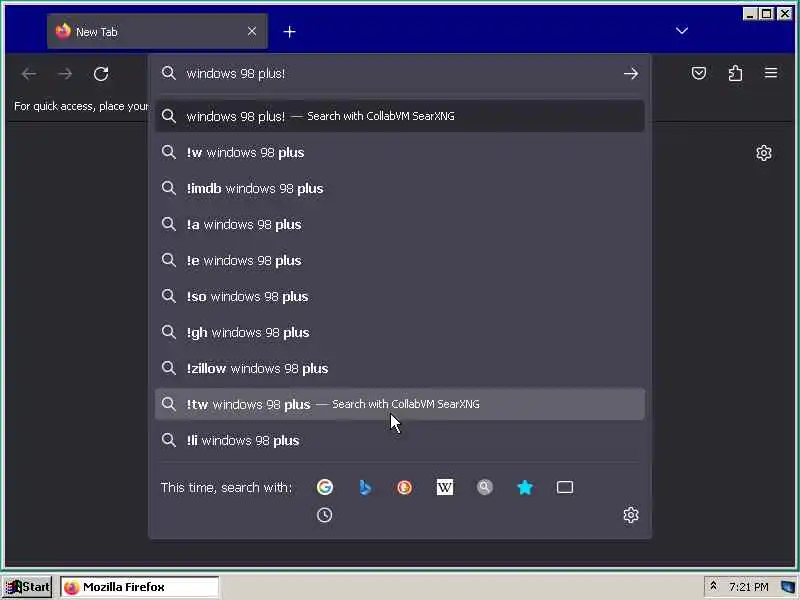The height and width of the screenshot is (600, 800).
Task: Search open Tabs using the rectangle icon
Action: [x=565, y=487]
